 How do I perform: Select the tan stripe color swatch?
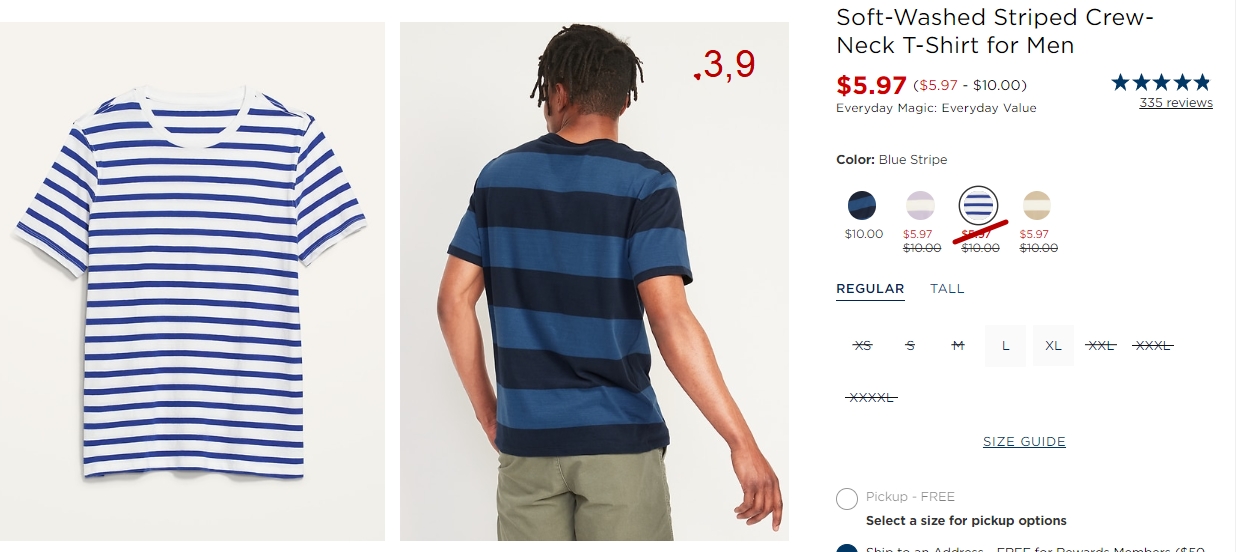point(1036,206)
